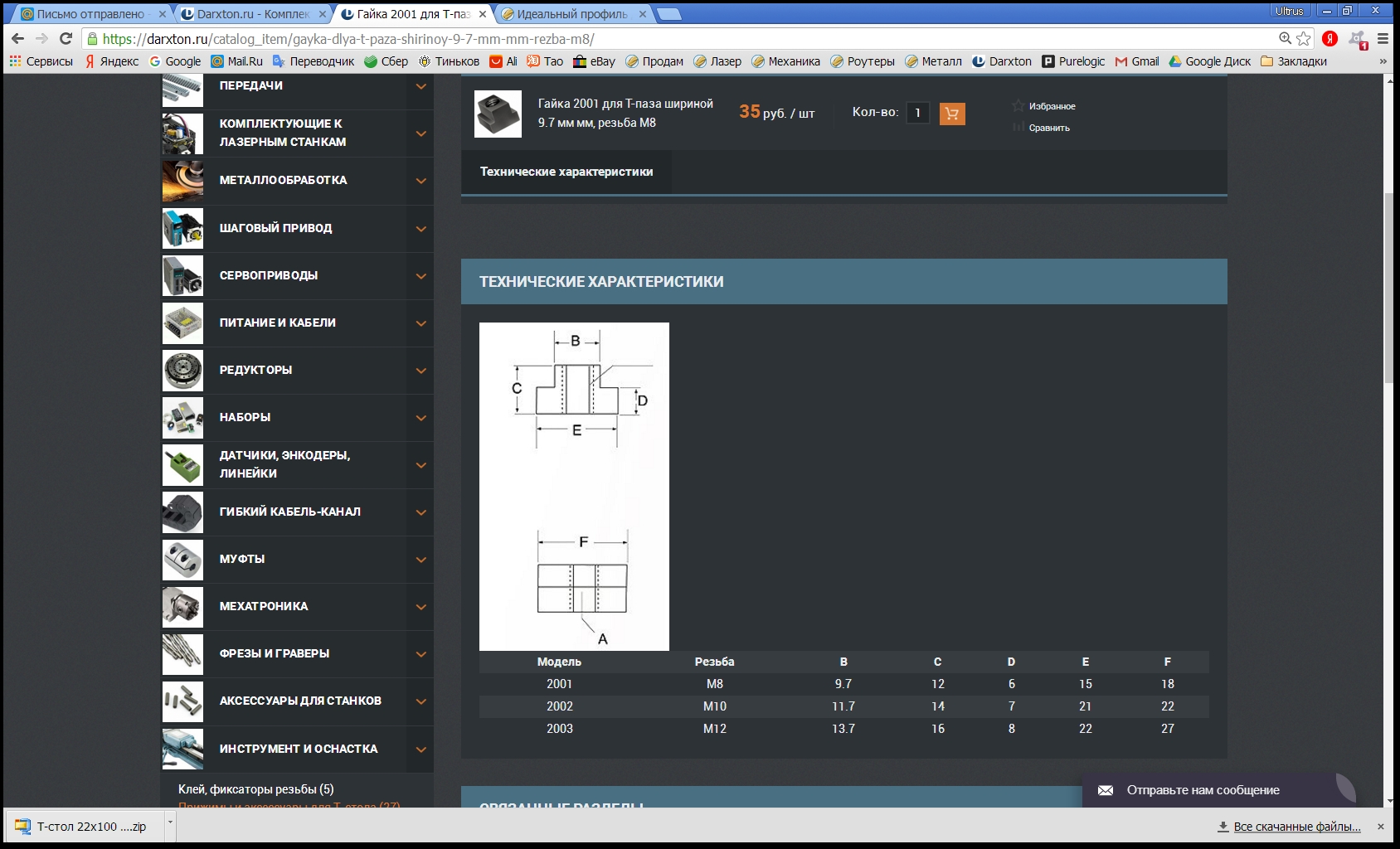Open the Сервисы apps shortcut
This screenshot has width=1400, height=849.
pos(41,61)
